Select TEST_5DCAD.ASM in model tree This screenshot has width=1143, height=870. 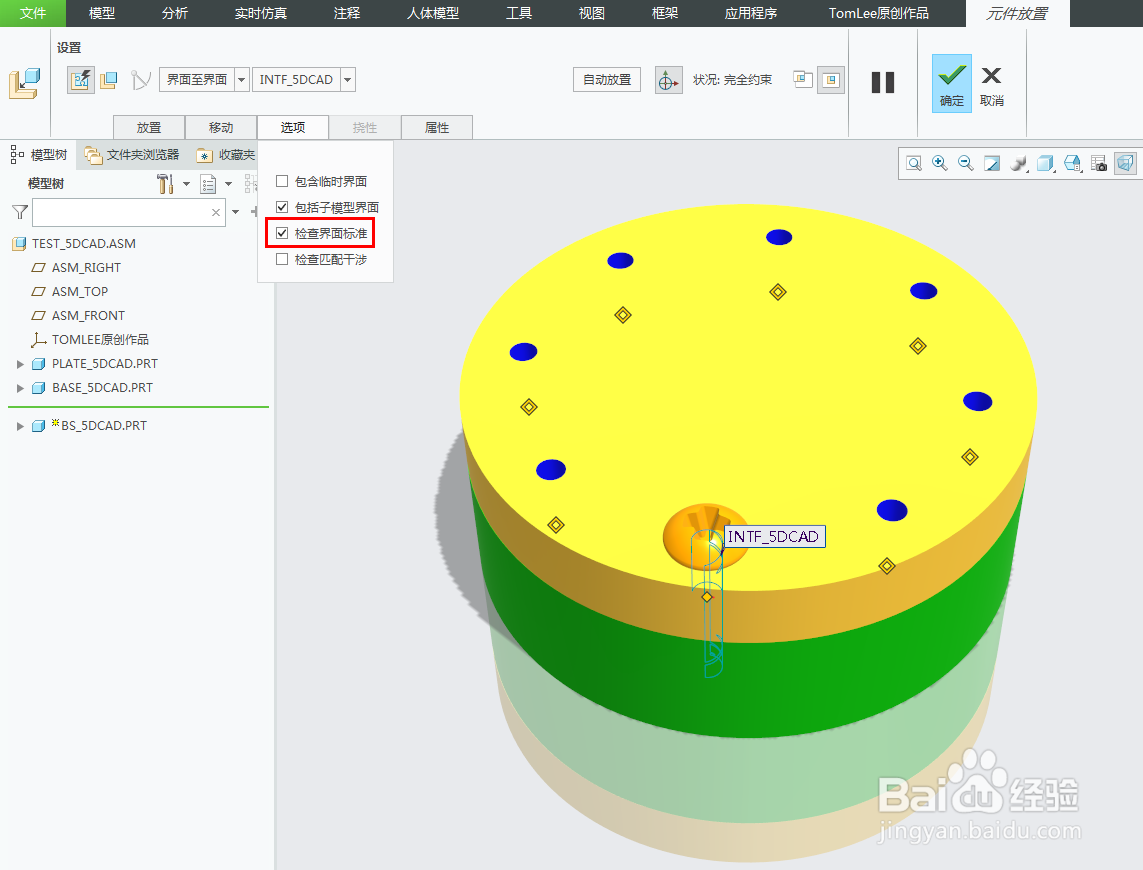tap(84, 244)
